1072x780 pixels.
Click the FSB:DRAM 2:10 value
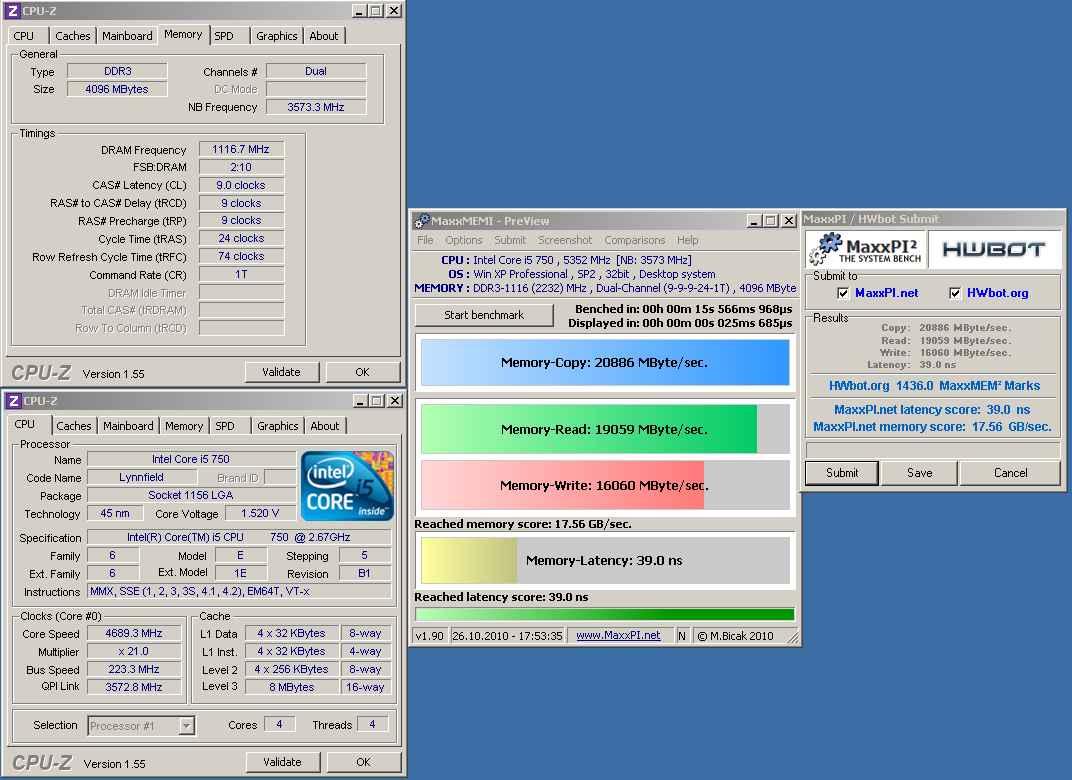click(x=241, y=167)
